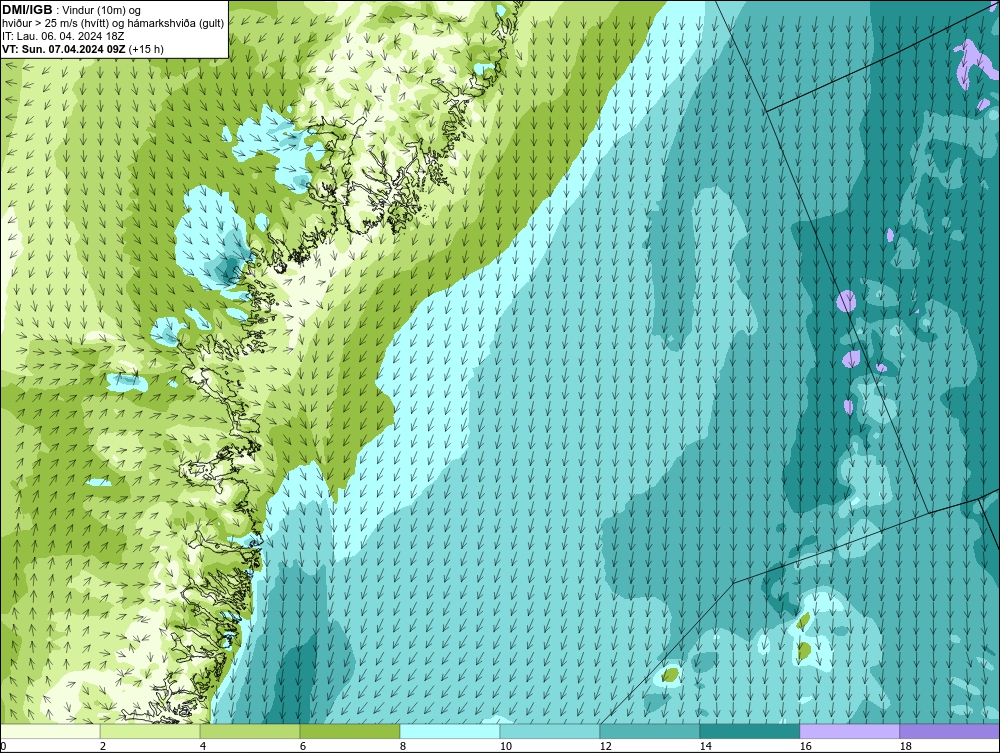Screen dimensions: 1000x753
Task: Click the palest cream legend swatch for 0–2 m/s
Action: pos(50,731)
